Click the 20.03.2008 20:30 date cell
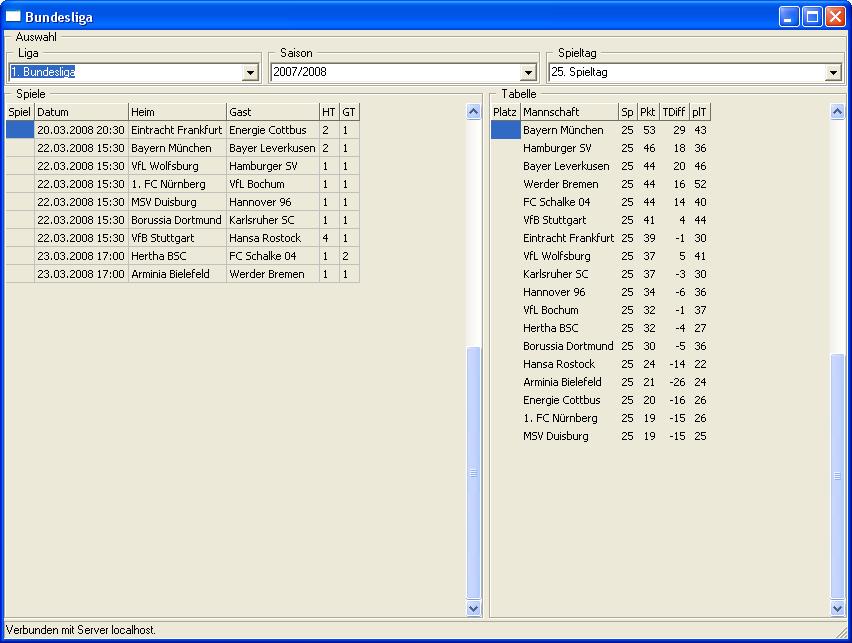Screen dimensions: 852x643 [x=81, y=130]
